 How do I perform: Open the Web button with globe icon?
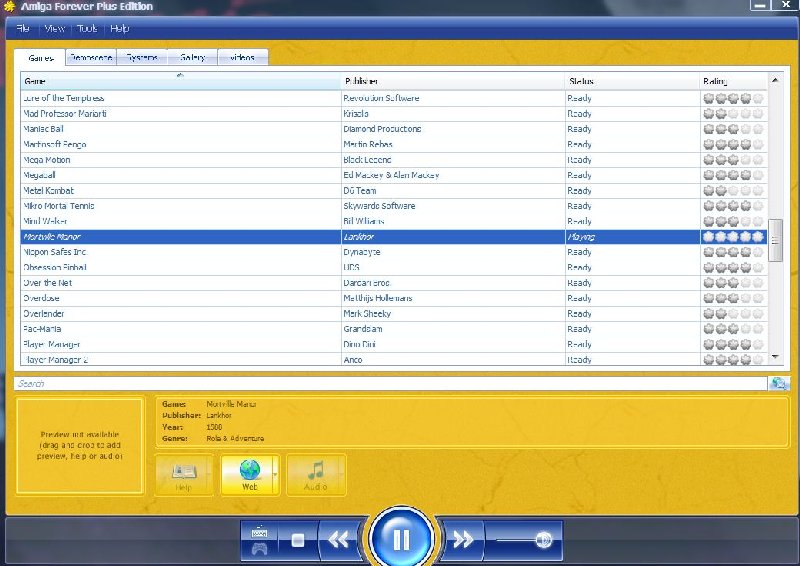249,475
